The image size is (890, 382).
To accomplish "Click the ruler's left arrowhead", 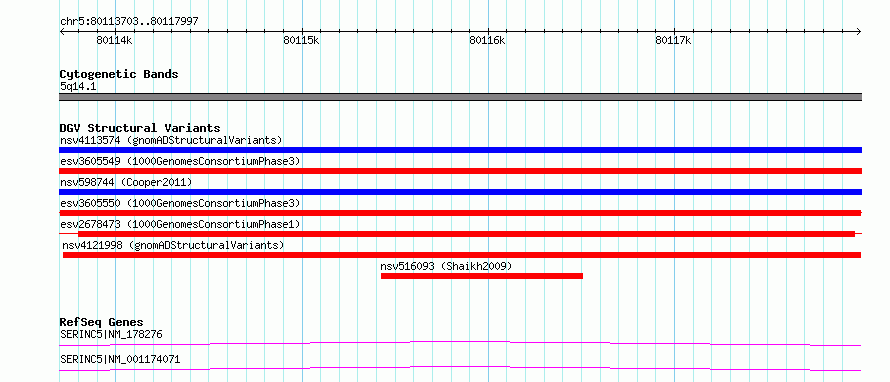I will coord(62,32).
